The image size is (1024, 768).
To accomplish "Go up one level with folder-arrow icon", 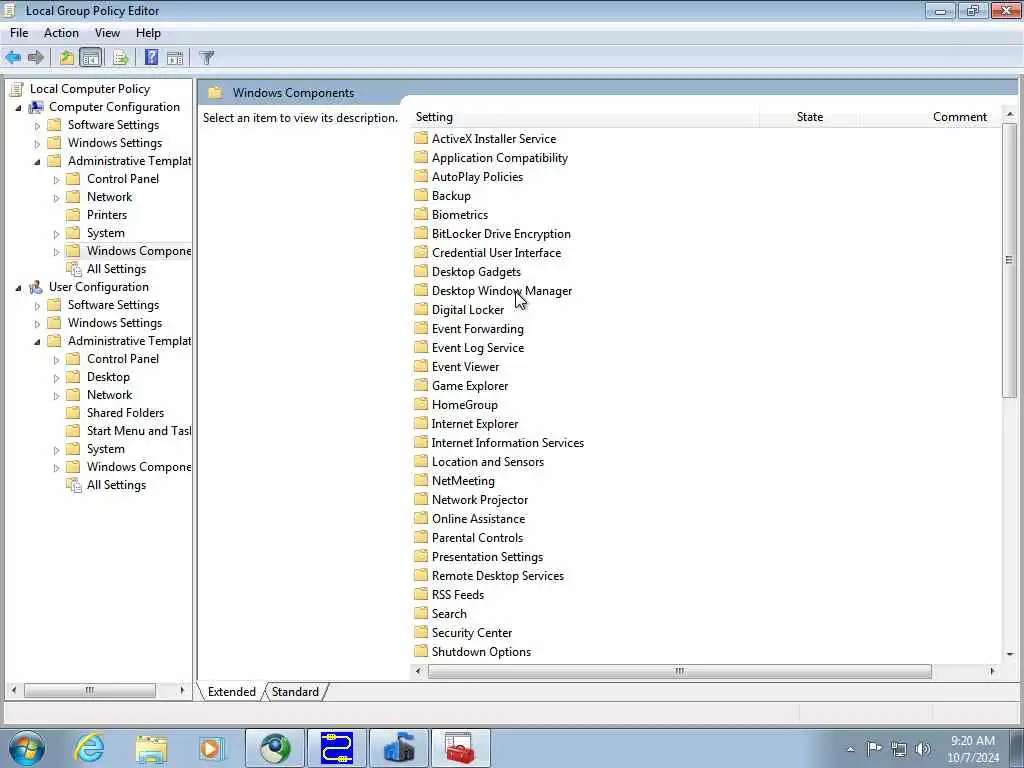I will pos(67,57).
